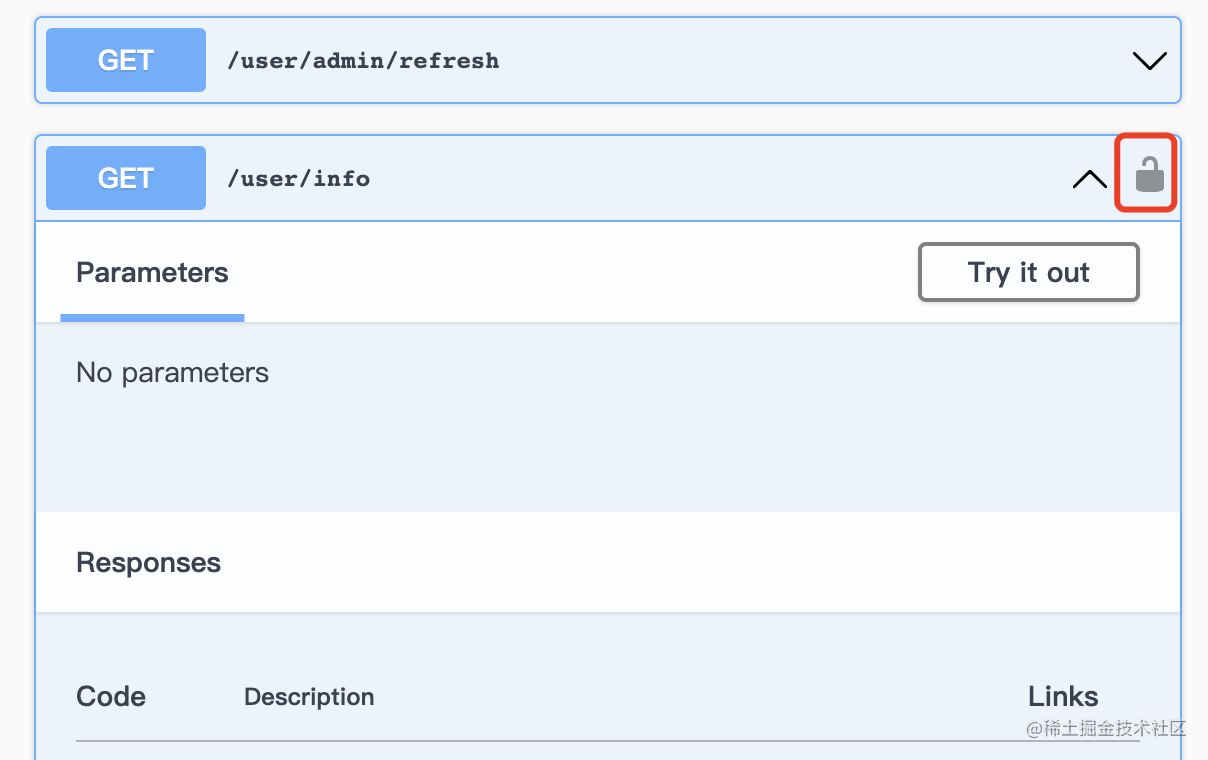Expand the /user/admin/refresh endpoint chevron
Image resolution: width=1208 pixels, height=760 pixels.
click(1149, 61)
